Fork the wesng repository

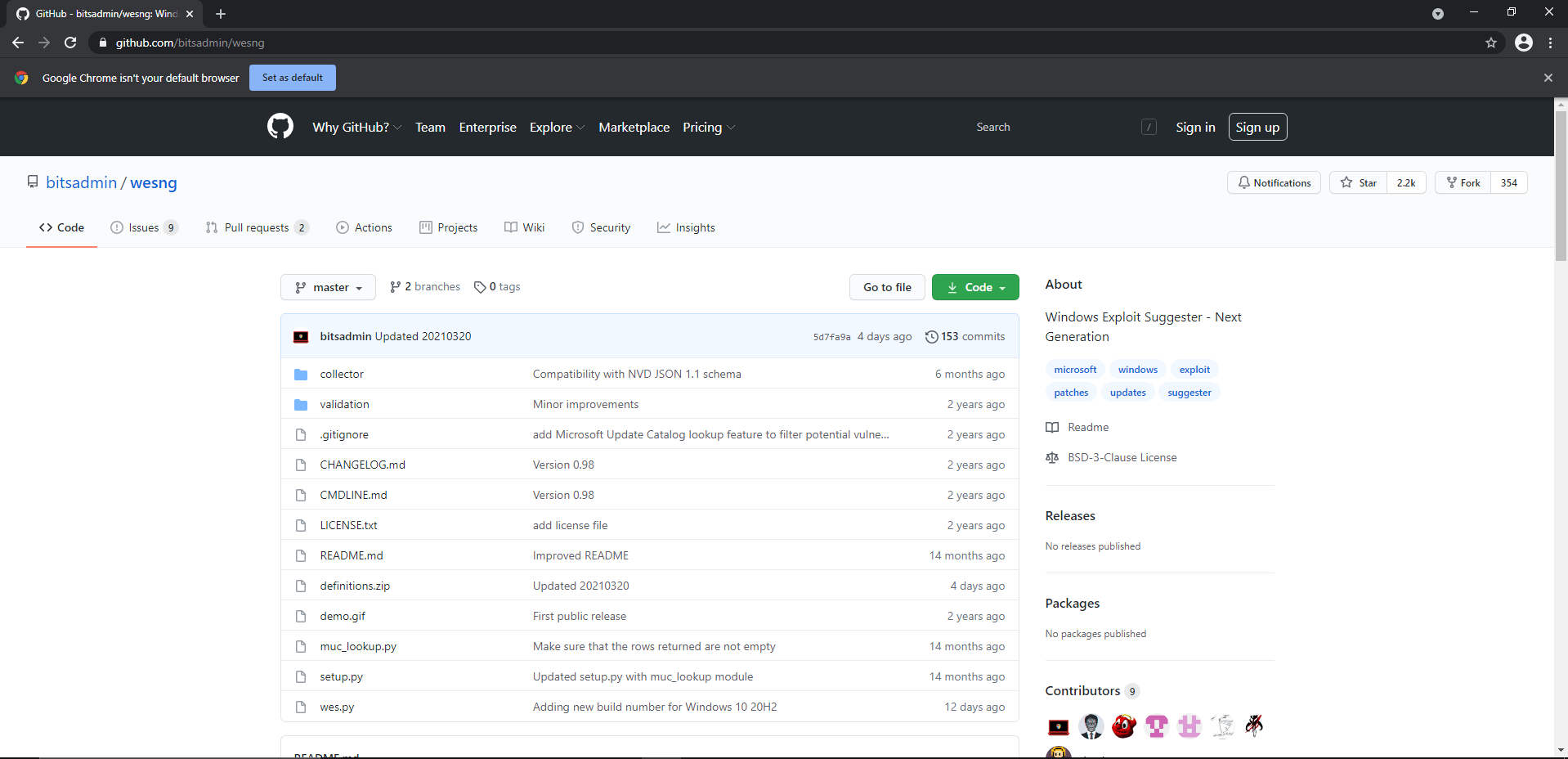click(x=1463, y=182)
